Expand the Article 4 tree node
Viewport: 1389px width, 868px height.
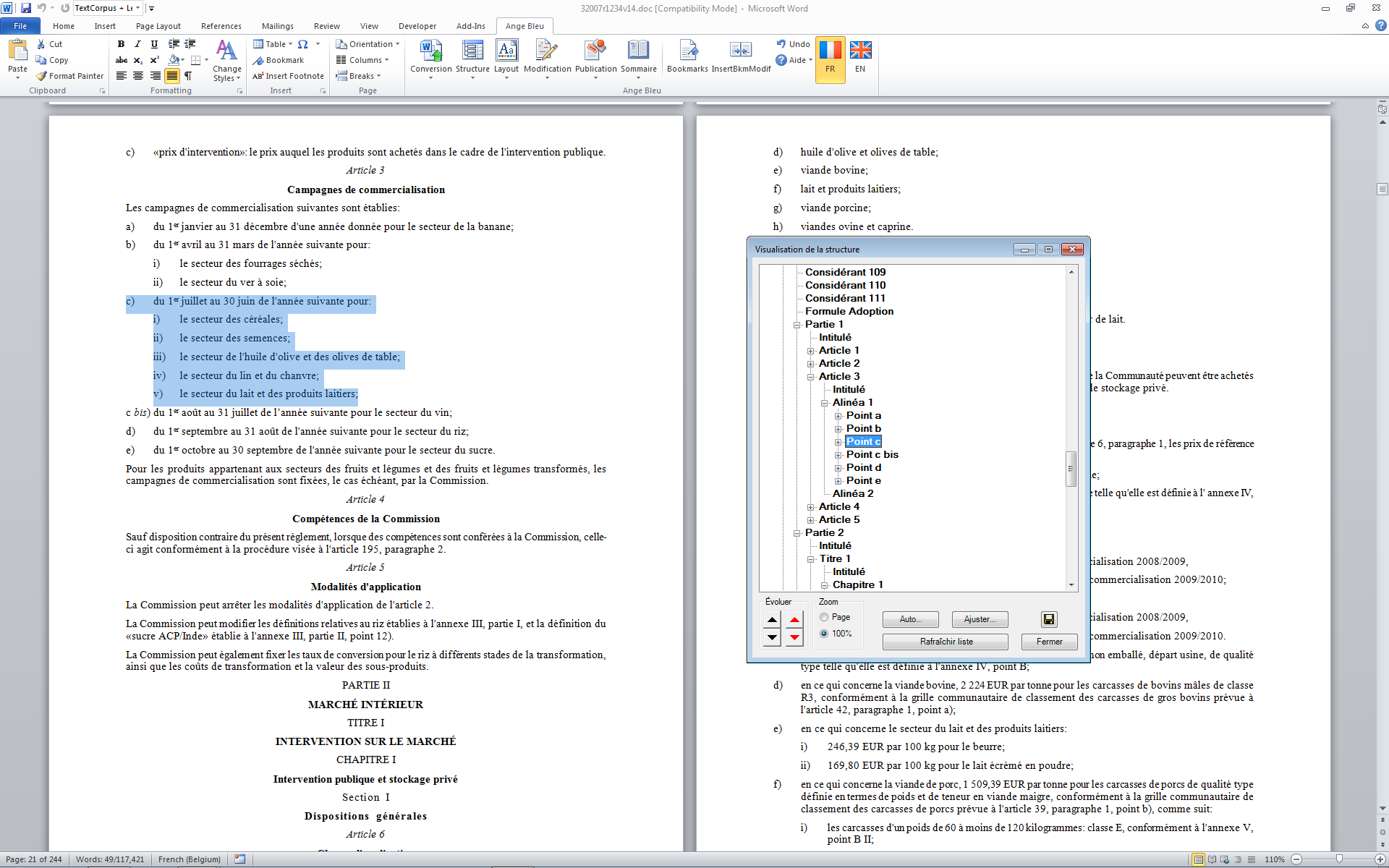click(x=811, y=507)
